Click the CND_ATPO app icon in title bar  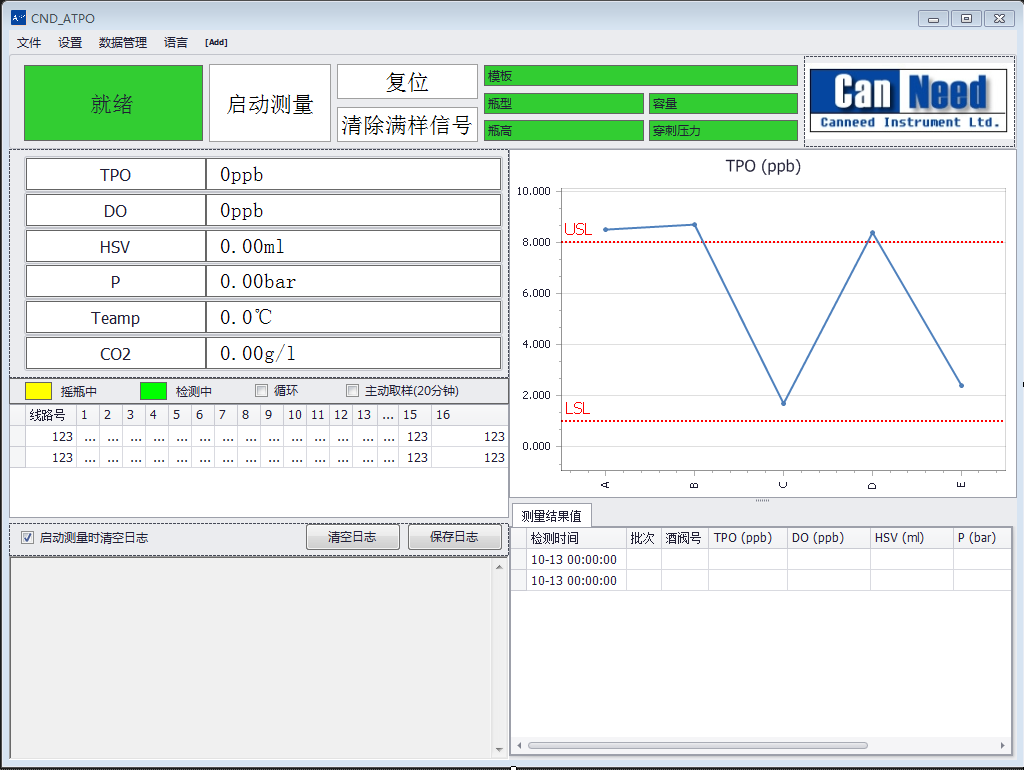point(18,18)
